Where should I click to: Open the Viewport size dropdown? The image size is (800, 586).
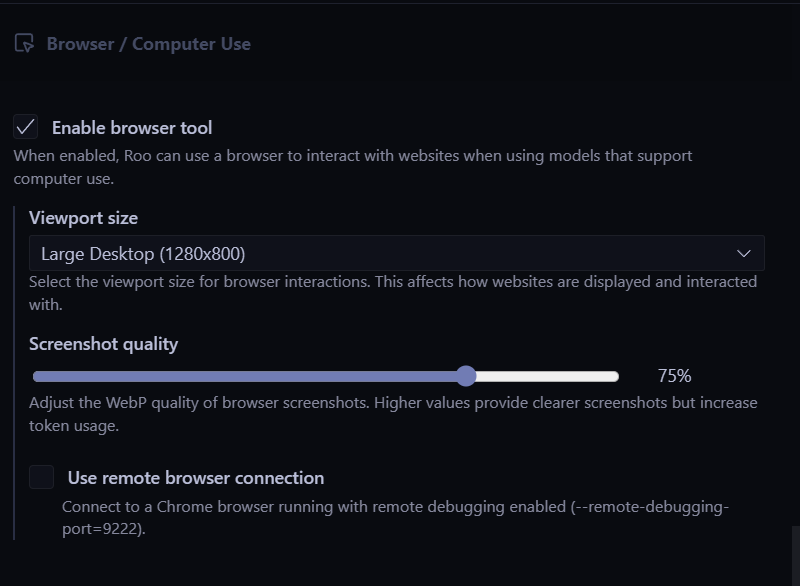[x=396, y=253]
